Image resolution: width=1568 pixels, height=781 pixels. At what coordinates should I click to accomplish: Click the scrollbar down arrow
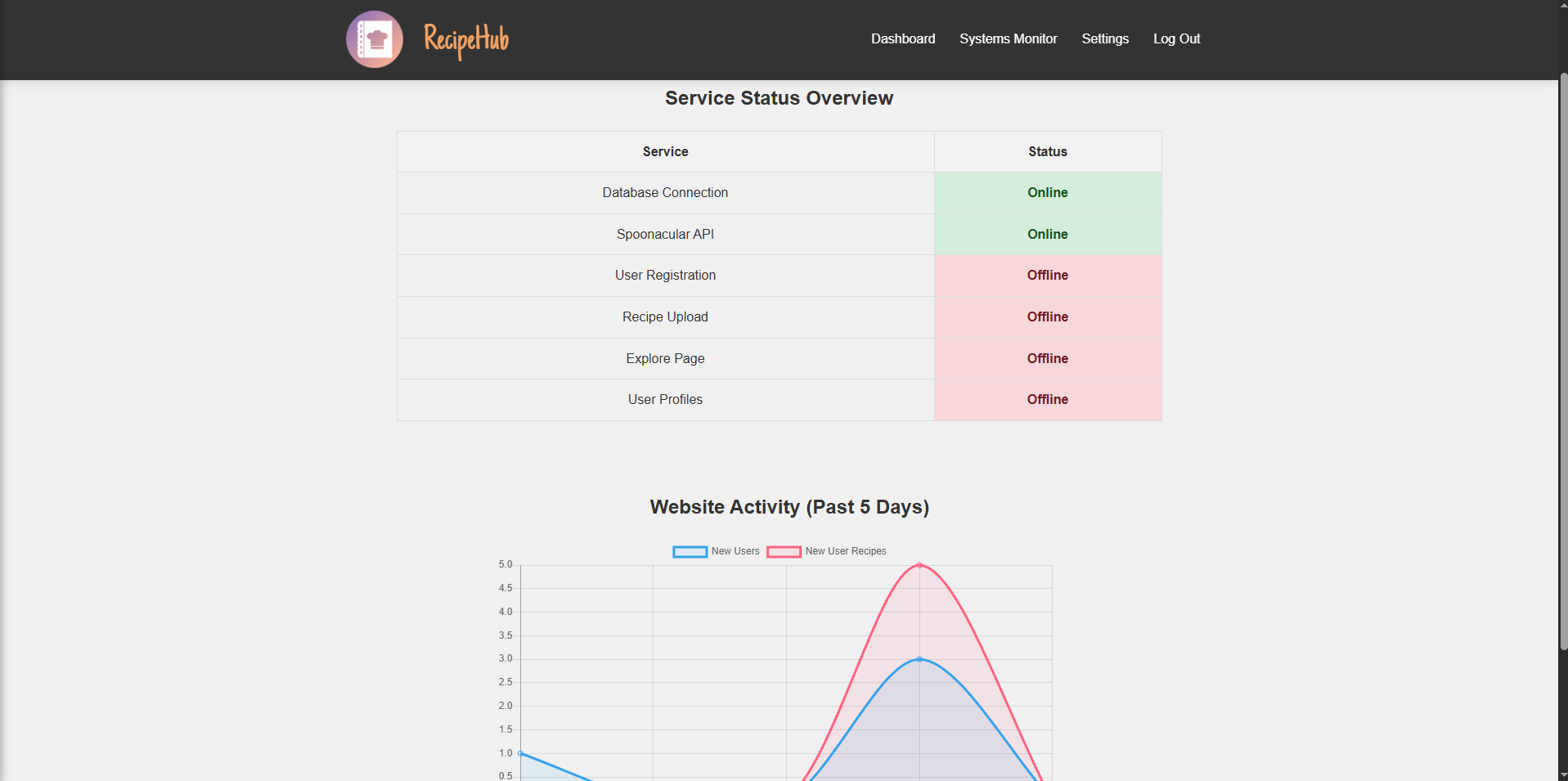[x=1563, y=774]
